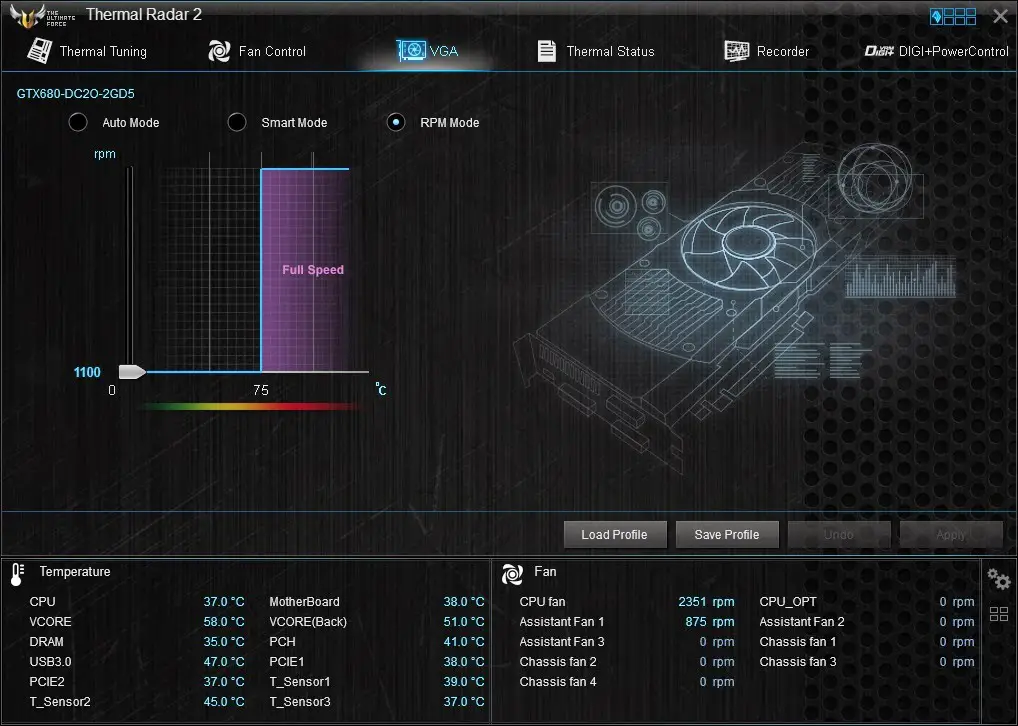The image size is (1018, 726).
Task: Open the Thermal Status tab
Action: (x=596, y=51)
